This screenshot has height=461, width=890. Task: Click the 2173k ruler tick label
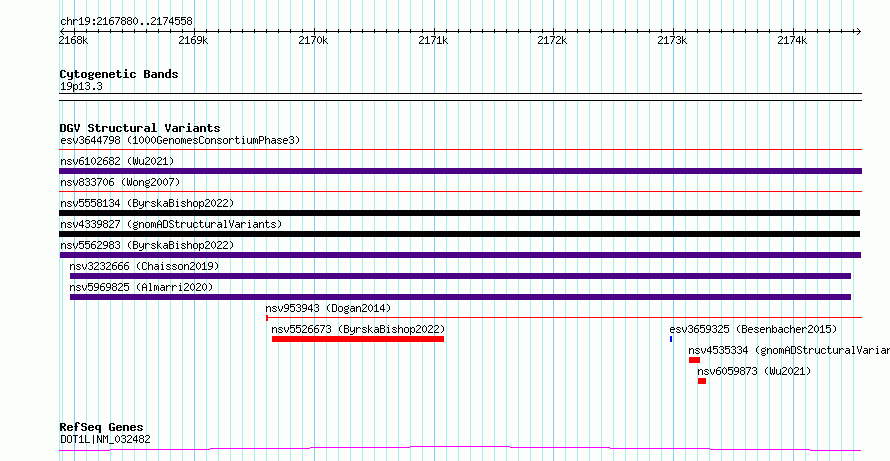672,40
